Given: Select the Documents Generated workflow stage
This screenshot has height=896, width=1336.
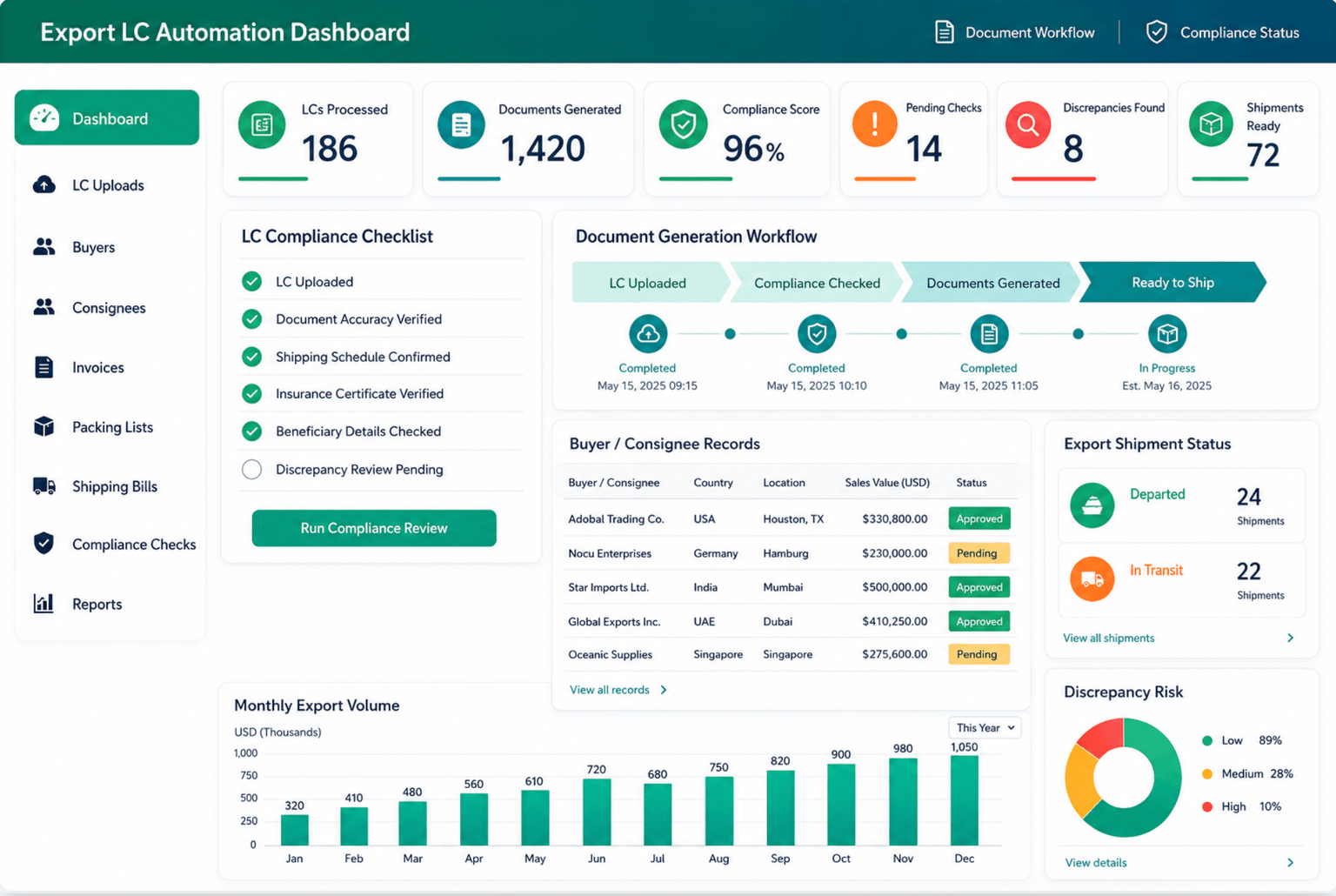Looking at the screenshot, I should 992,283.
